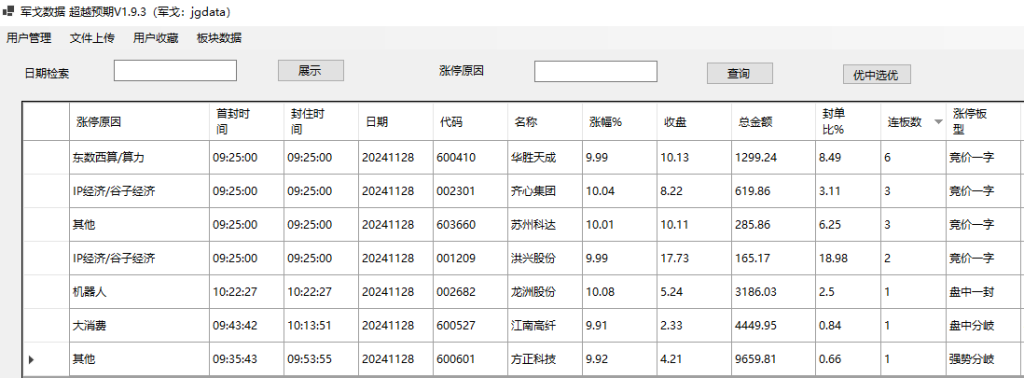Click the 09:35:43 time cell
Screen dimensions: 1024x378
[x=247, y=359]
